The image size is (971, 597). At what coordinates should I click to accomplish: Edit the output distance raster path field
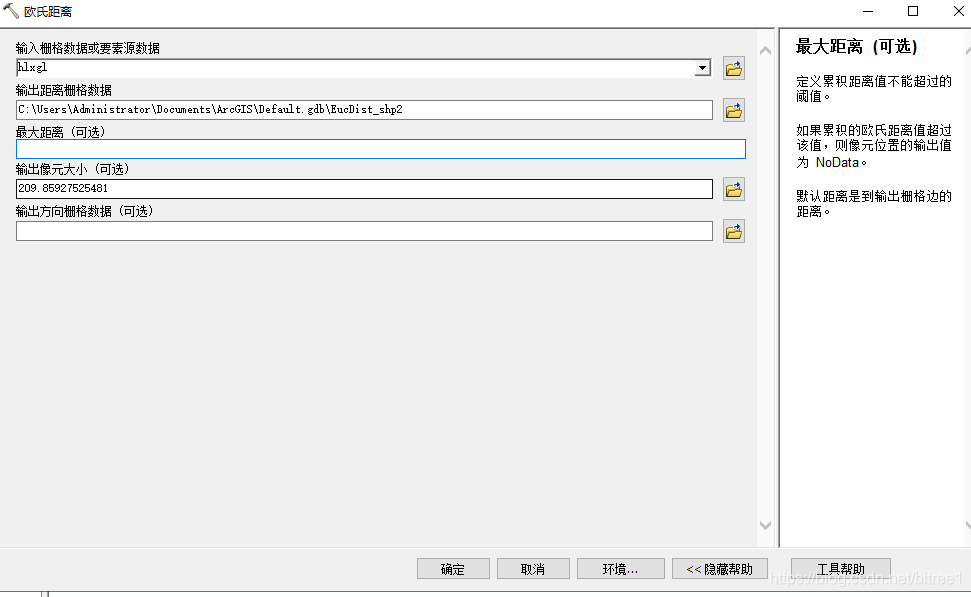[364, 110]
